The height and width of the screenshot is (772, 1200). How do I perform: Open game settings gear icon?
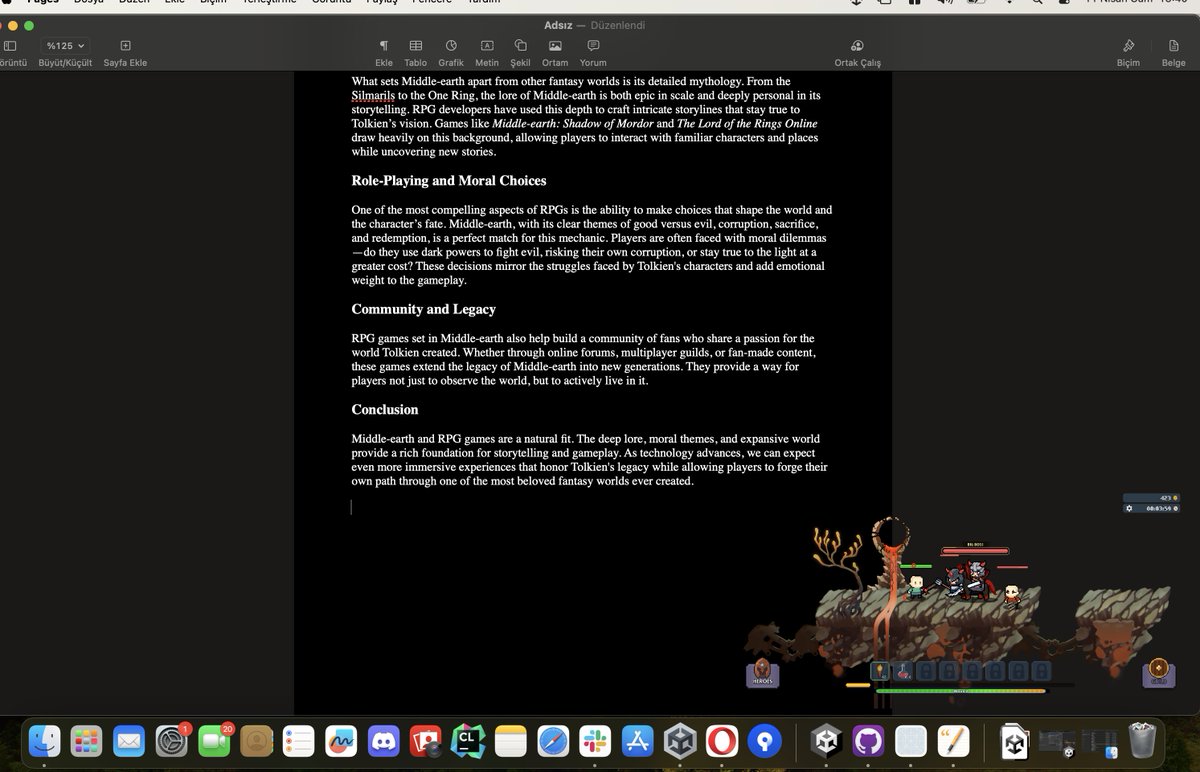[1129, 508]
